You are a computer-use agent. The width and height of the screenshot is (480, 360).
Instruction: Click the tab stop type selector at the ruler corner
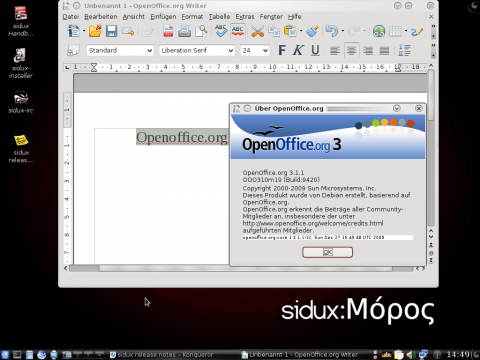click(67, 67)
